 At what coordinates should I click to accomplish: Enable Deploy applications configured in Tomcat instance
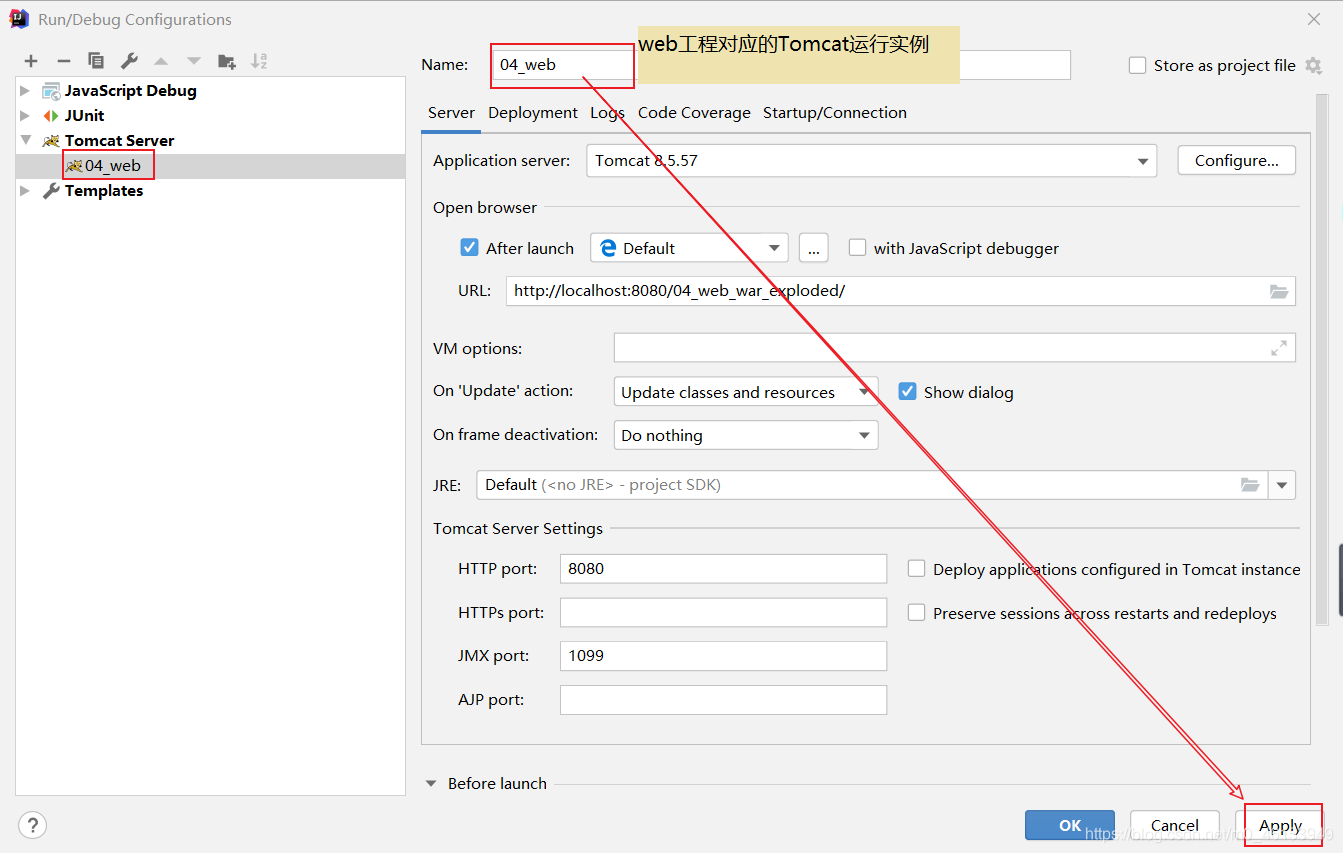click(x=916, y=568)
